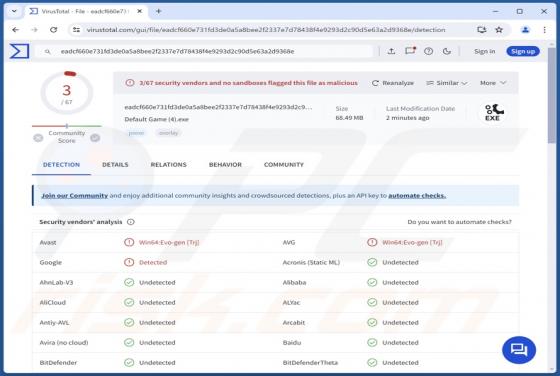Image resolution: width=560 pixels, height=376 pixels.
Task: Toggle dark mode moon icon
Action: coord(447,51)
